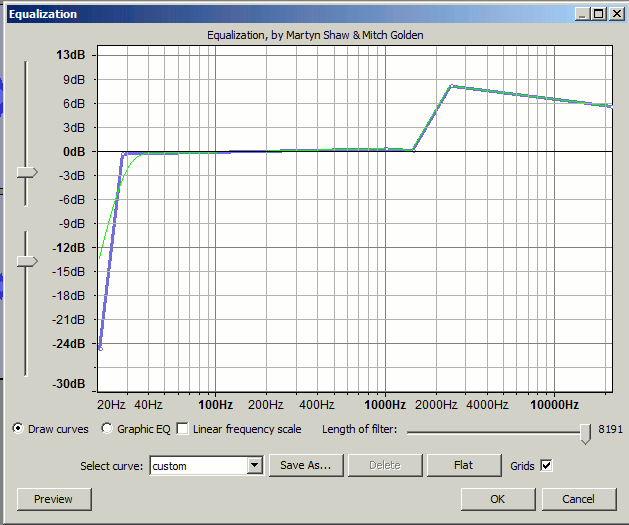Click the lower vertical dB range slider thumb

[x=27, y=261]
